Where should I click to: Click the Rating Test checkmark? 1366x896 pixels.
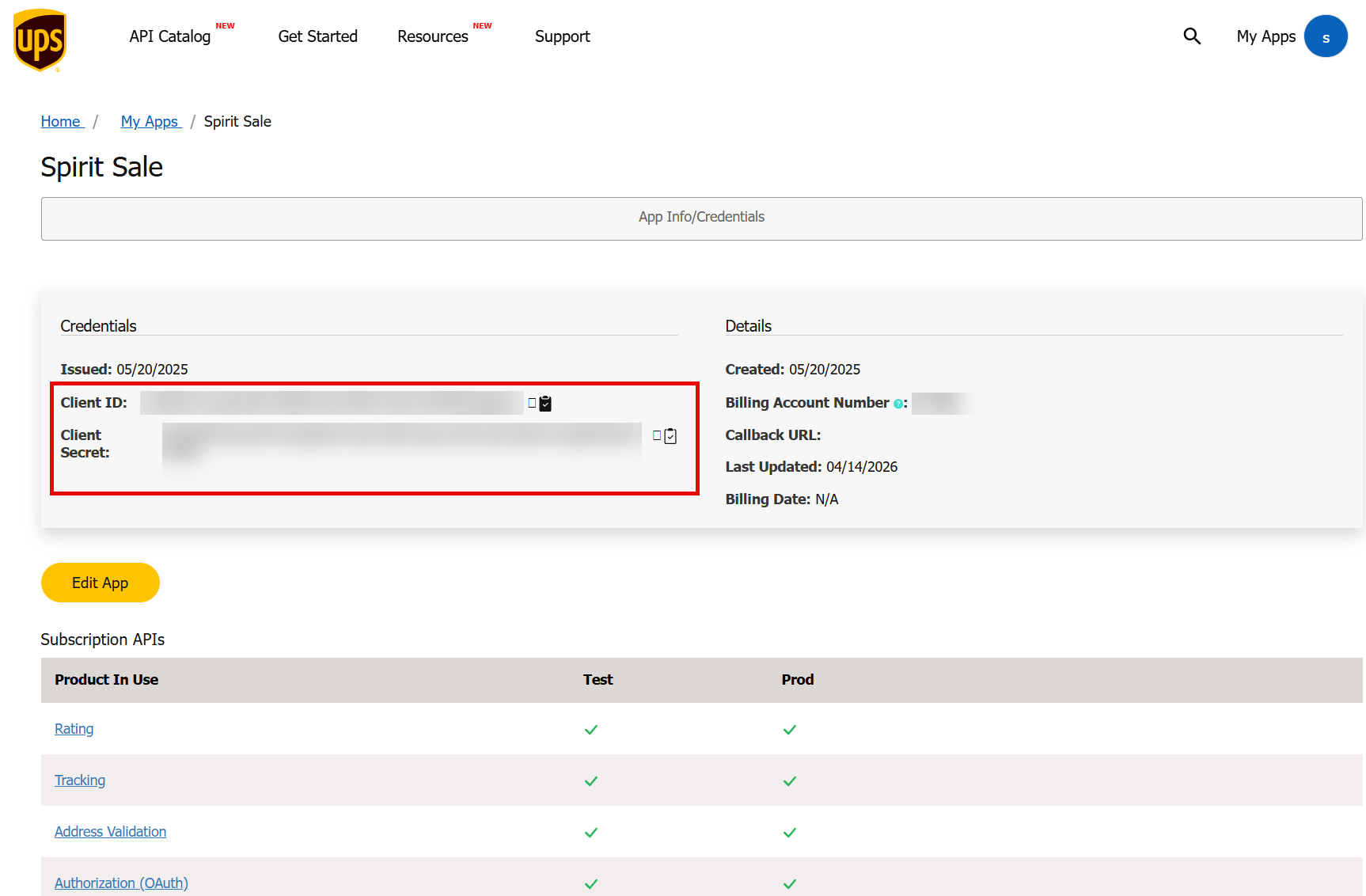pyautogui.click(x=591, y=730)
